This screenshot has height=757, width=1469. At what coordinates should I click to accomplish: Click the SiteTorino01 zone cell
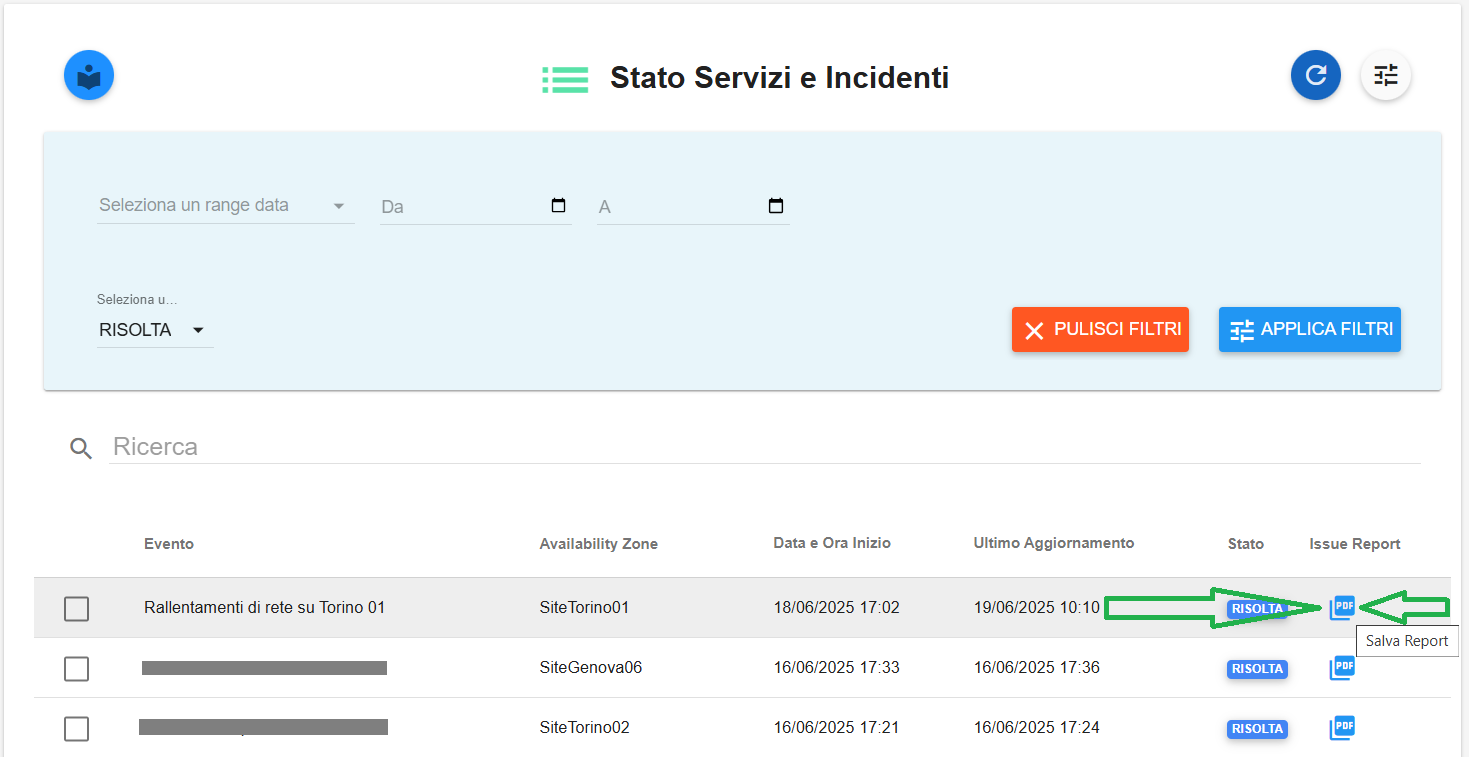(584, 607)
